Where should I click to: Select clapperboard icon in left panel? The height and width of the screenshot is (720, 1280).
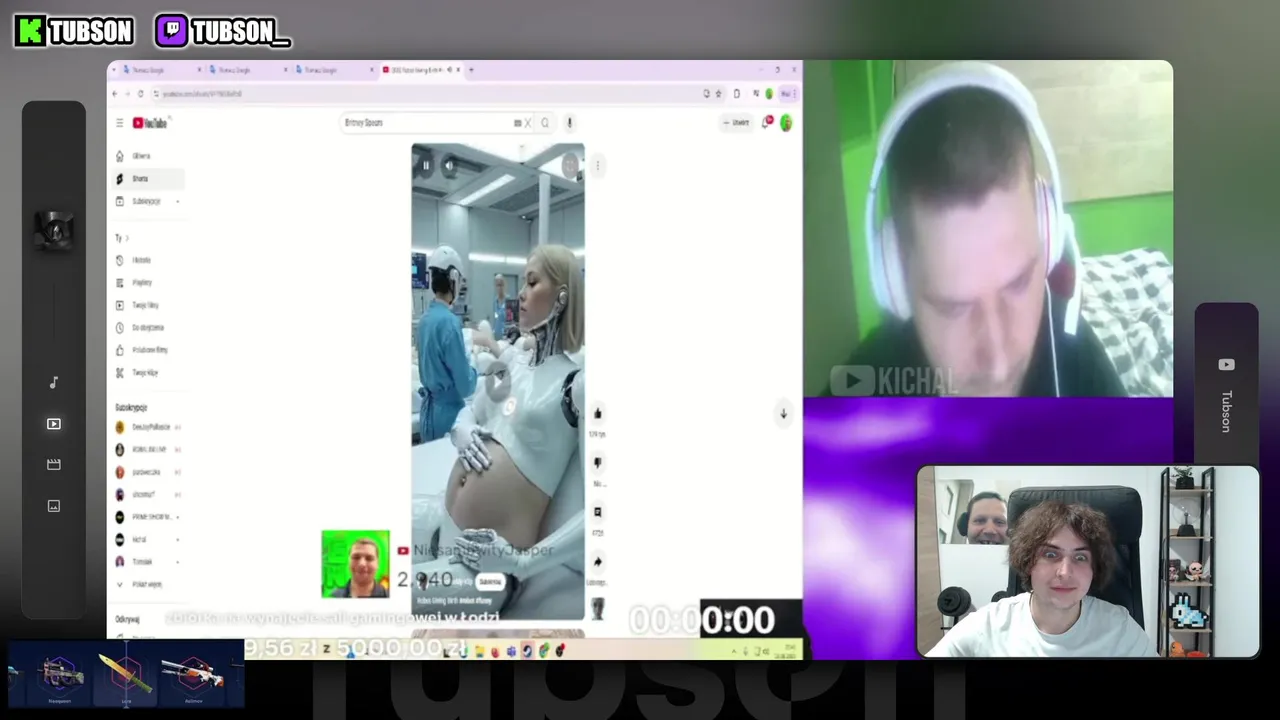pyautogui.click(x=54, y=465)
